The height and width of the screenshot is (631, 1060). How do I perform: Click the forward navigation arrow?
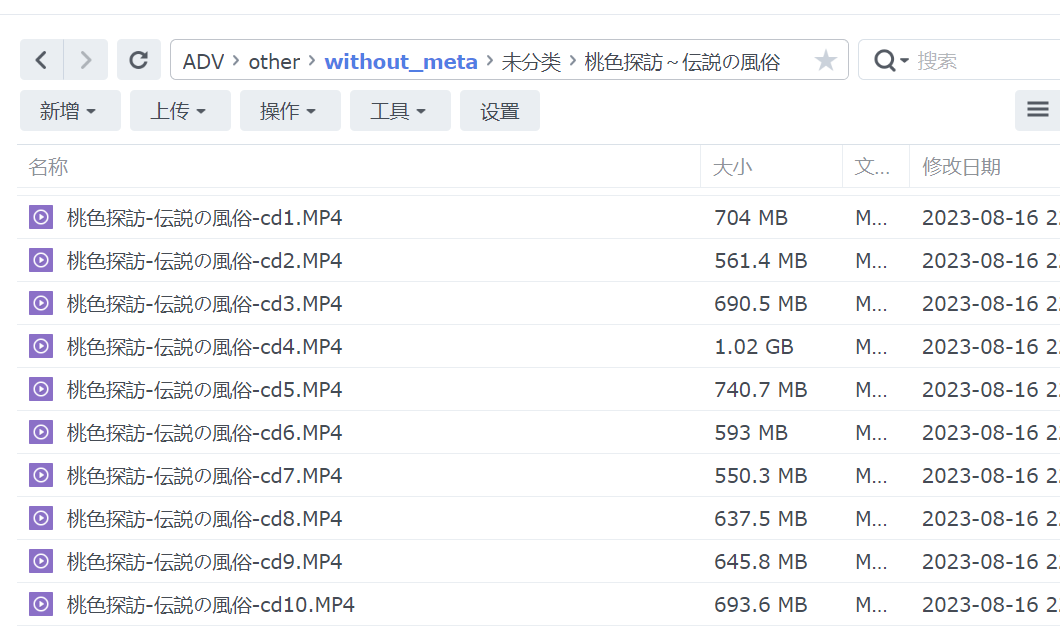point(85,60)
